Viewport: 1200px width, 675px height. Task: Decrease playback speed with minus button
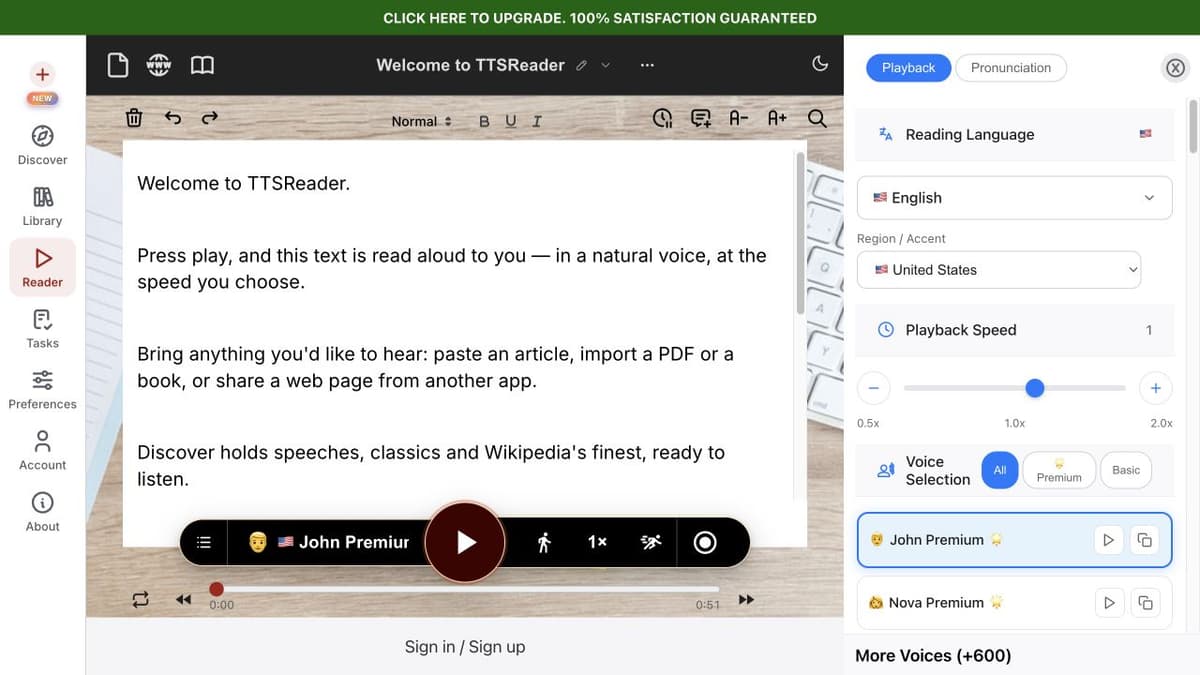click(873, 388)
